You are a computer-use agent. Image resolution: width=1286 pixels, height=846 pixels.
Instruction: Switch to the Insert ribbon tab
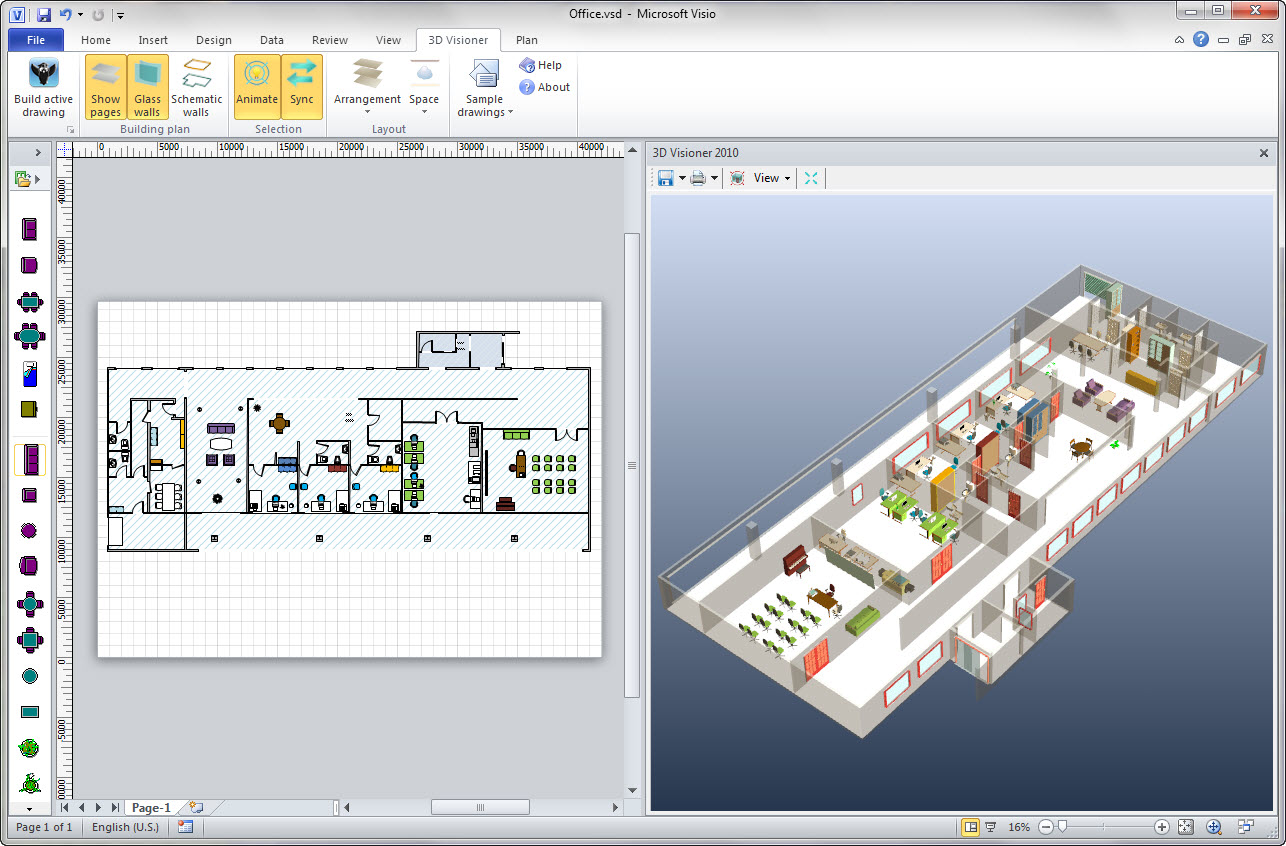pos(153,40)
